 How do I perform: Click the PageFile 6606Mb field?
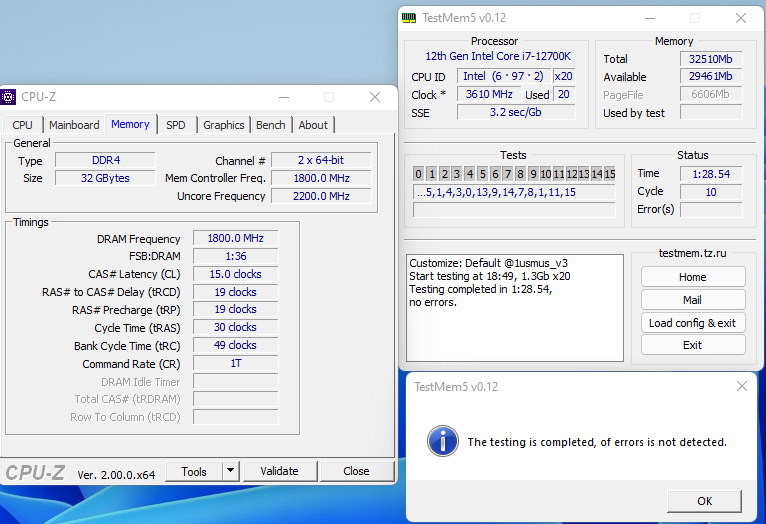[x=711, y=94]
